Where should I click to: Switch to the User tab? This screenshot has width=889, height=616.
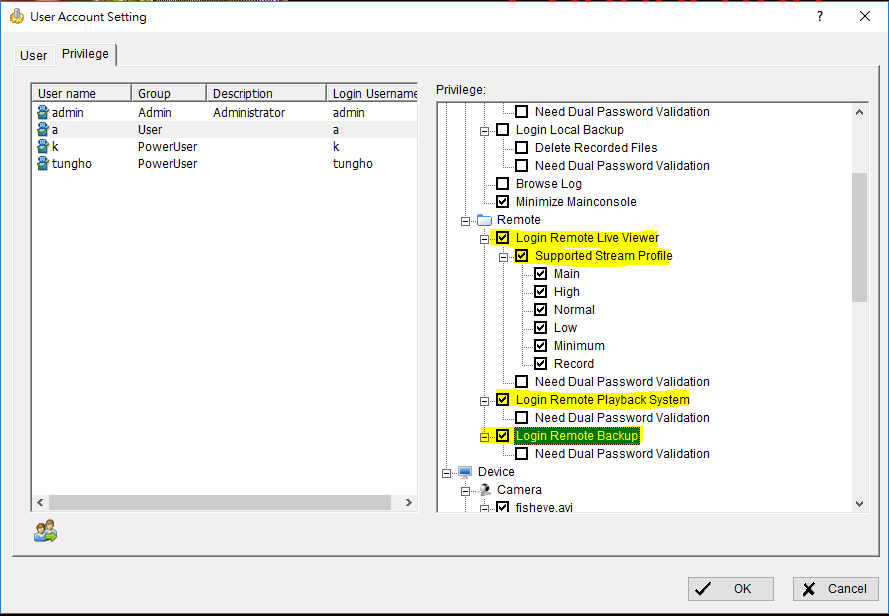pyautogui.click(x=34, y=55)
